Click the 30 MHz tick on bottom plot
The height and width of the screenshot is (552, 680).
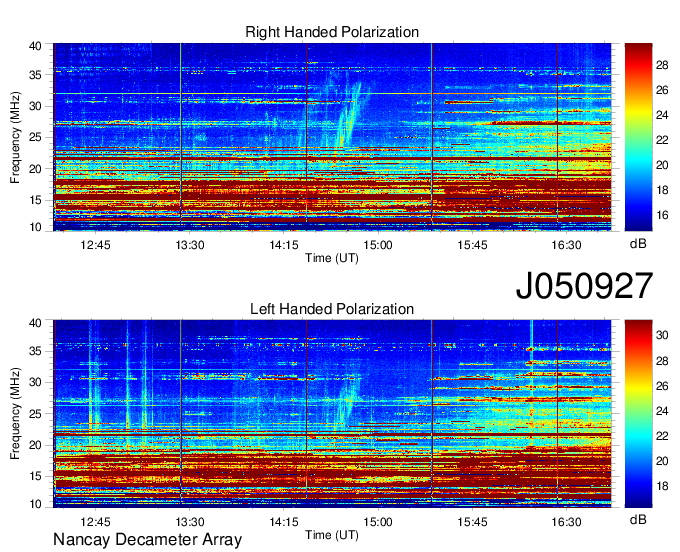click(x=35, y=382)
